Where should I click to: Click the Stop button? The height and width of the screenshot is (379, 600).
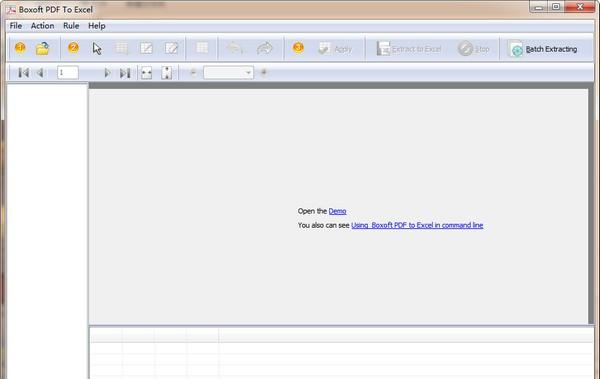pyautogui.click(x=474, y=49)
